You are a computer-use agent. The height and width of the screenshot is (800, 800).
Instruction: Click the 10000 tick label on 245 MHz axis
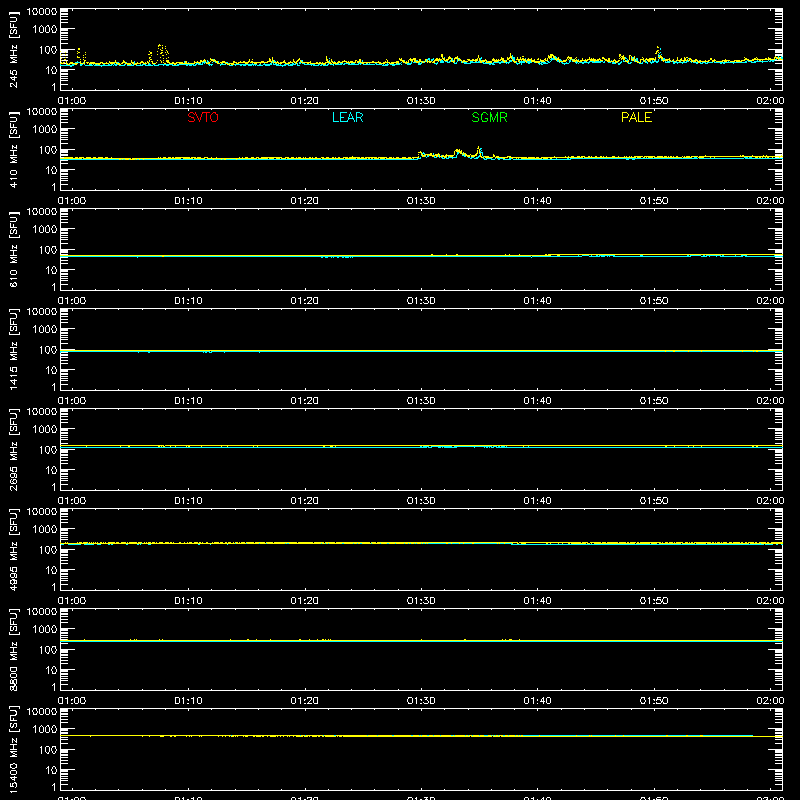[x=42, y=12]
